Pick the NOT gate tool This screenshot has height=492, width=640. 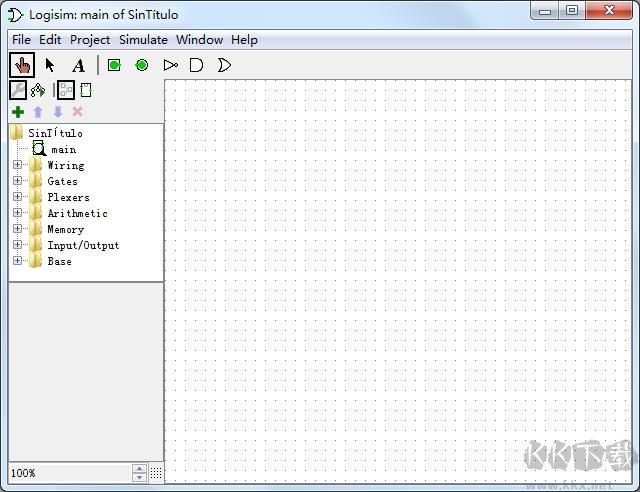(170, 65)
